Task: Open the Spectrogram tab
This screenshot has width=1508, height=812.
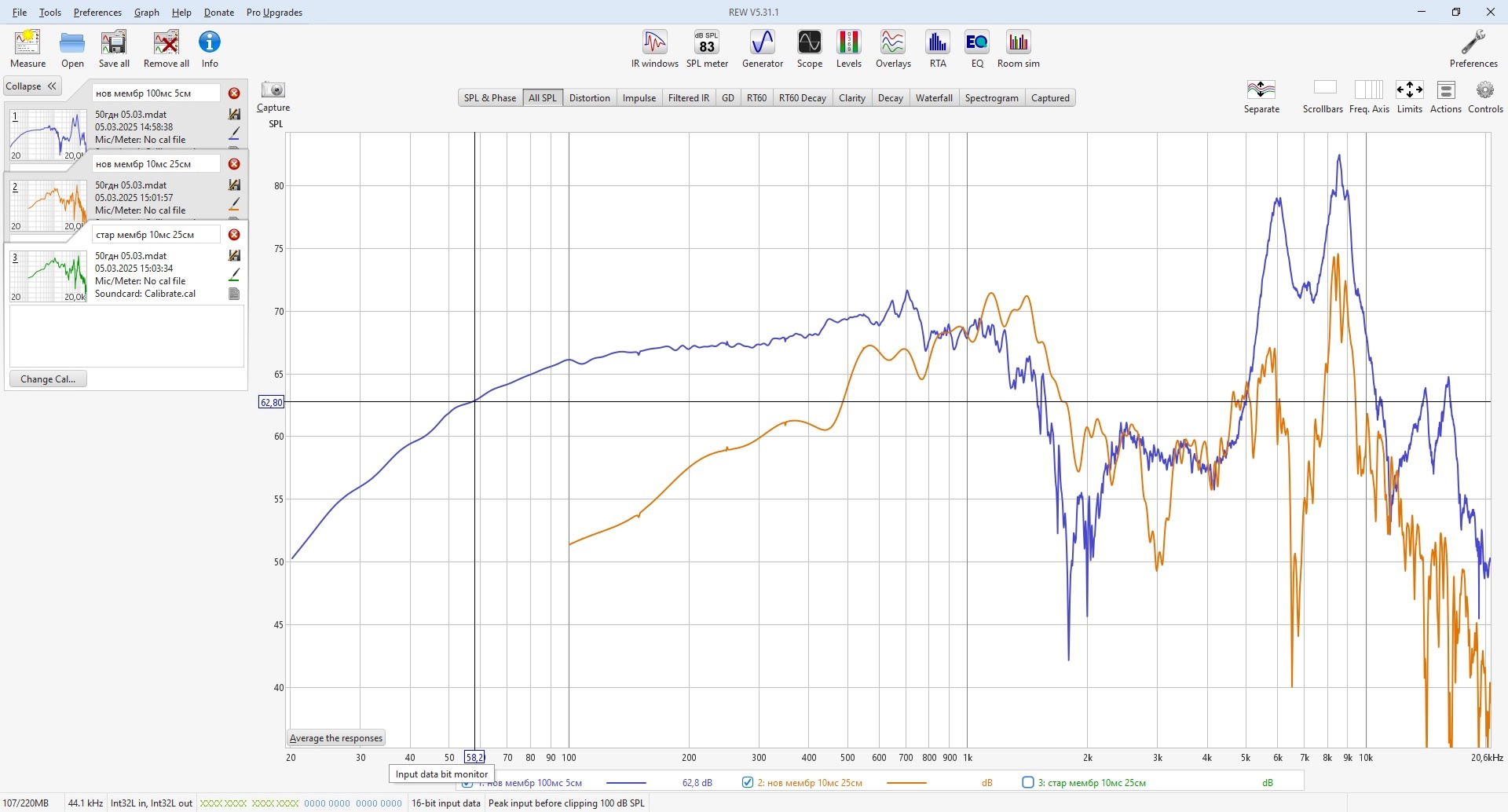Action: pyautogui.click(x=992, y=98)
